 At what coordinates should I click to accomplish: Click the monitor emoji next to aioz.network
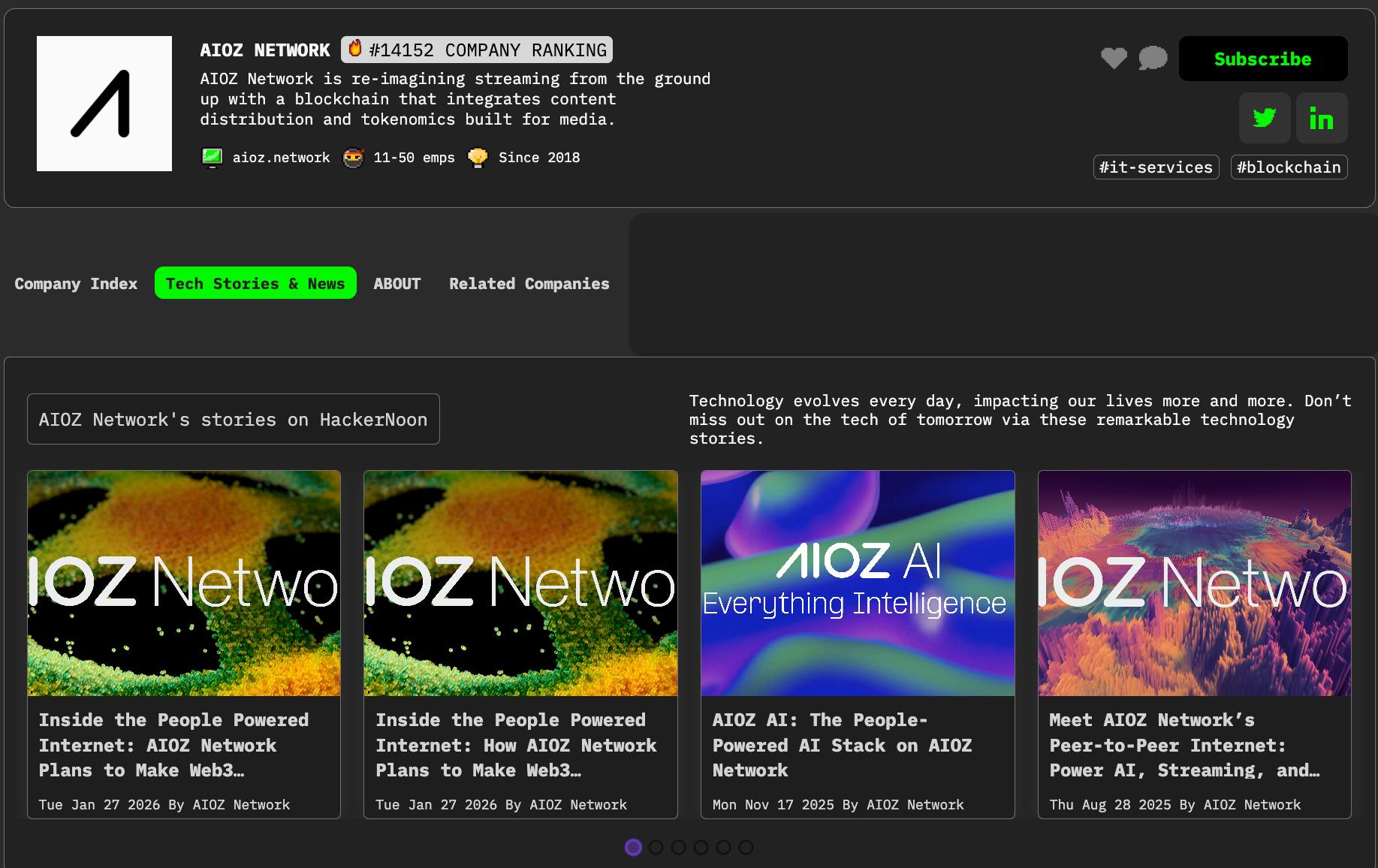pos(213,158)
